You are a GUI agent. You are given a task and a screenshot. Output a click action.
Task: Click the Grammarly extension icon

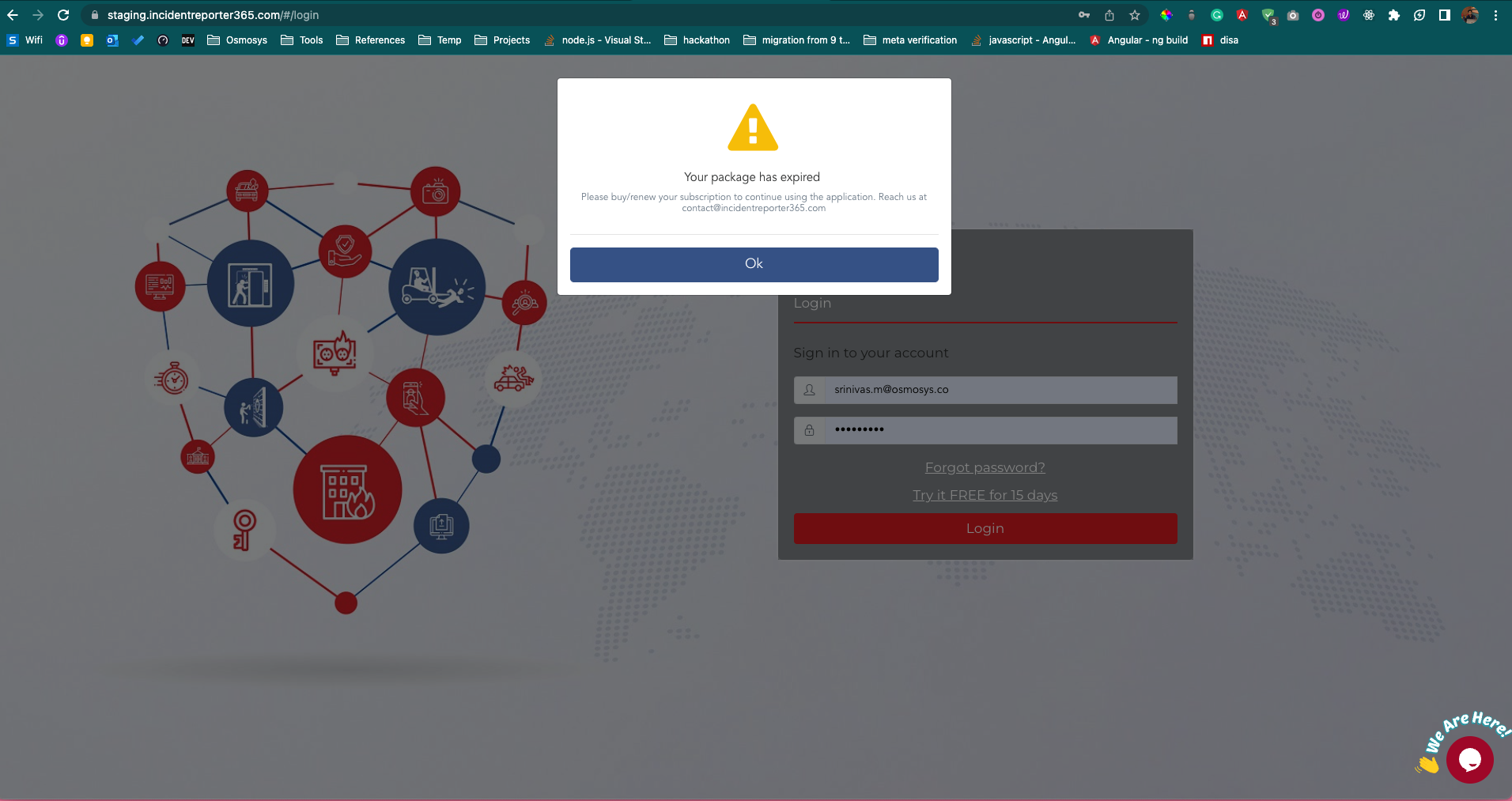point(1217,15)
